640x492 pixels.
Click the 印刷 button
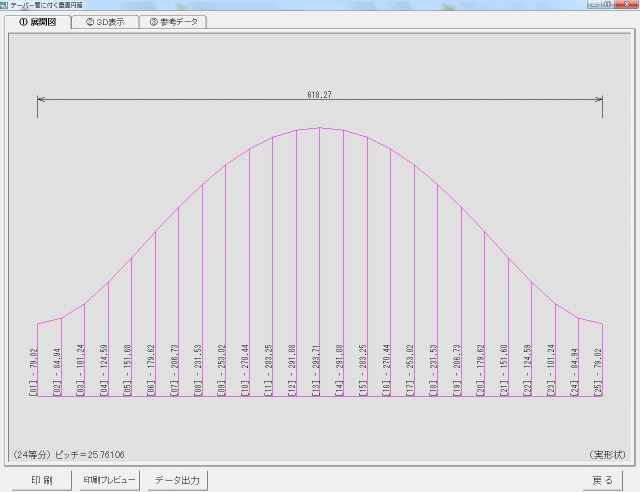pyautogui.click(x=42, y=480)
